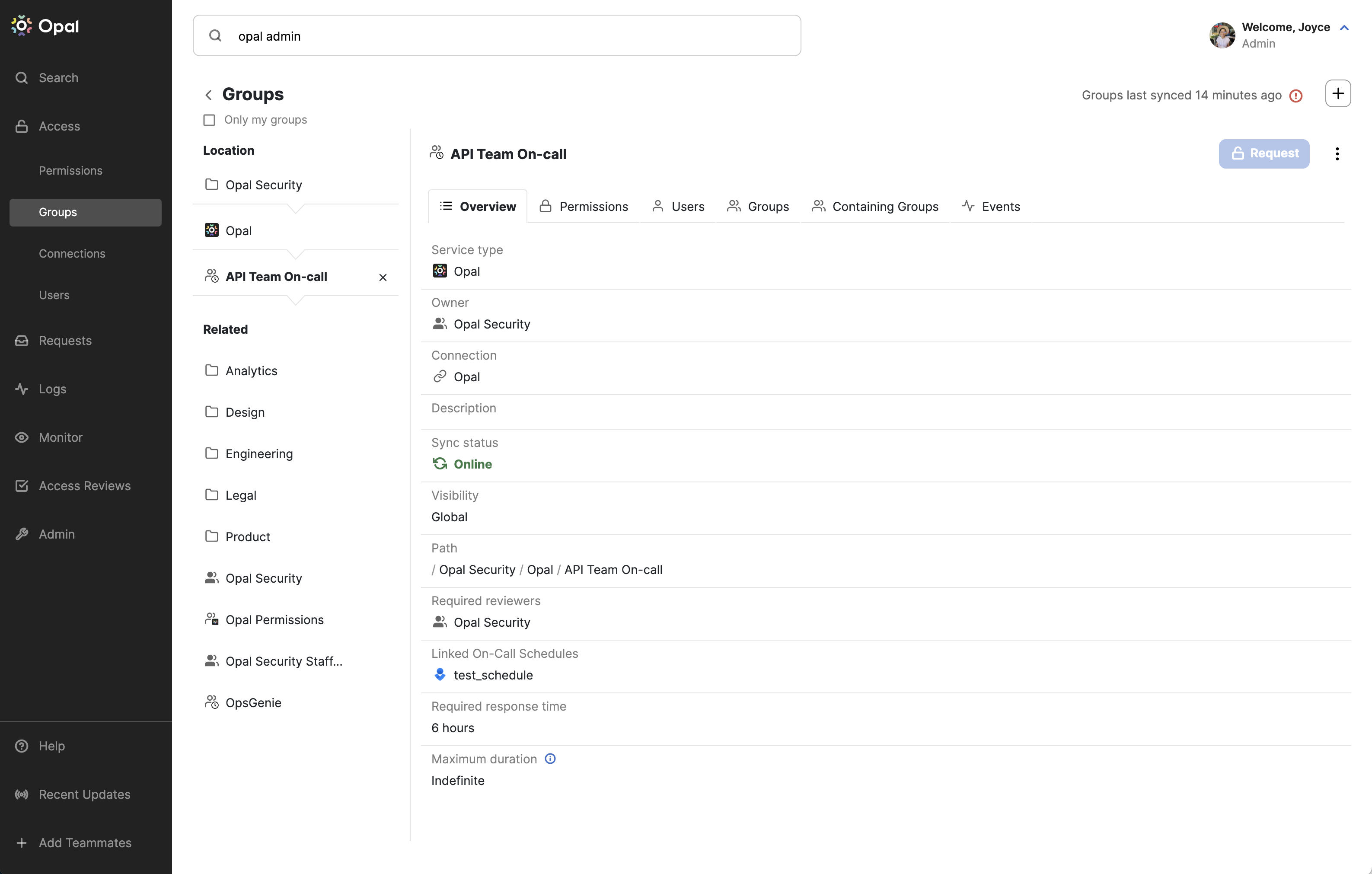Click the back chevron beside Groups
Screen dimensions: 1372x874
click(x=208, y=95)
